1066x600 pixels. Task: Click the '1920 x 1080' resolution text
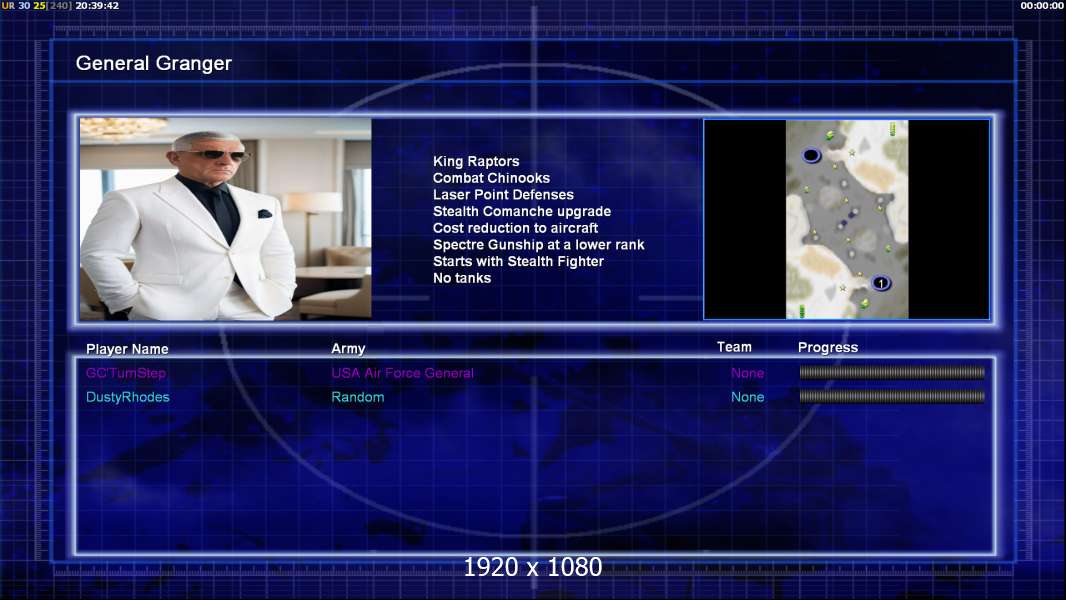pyautogui.click(x=532, y=567)
